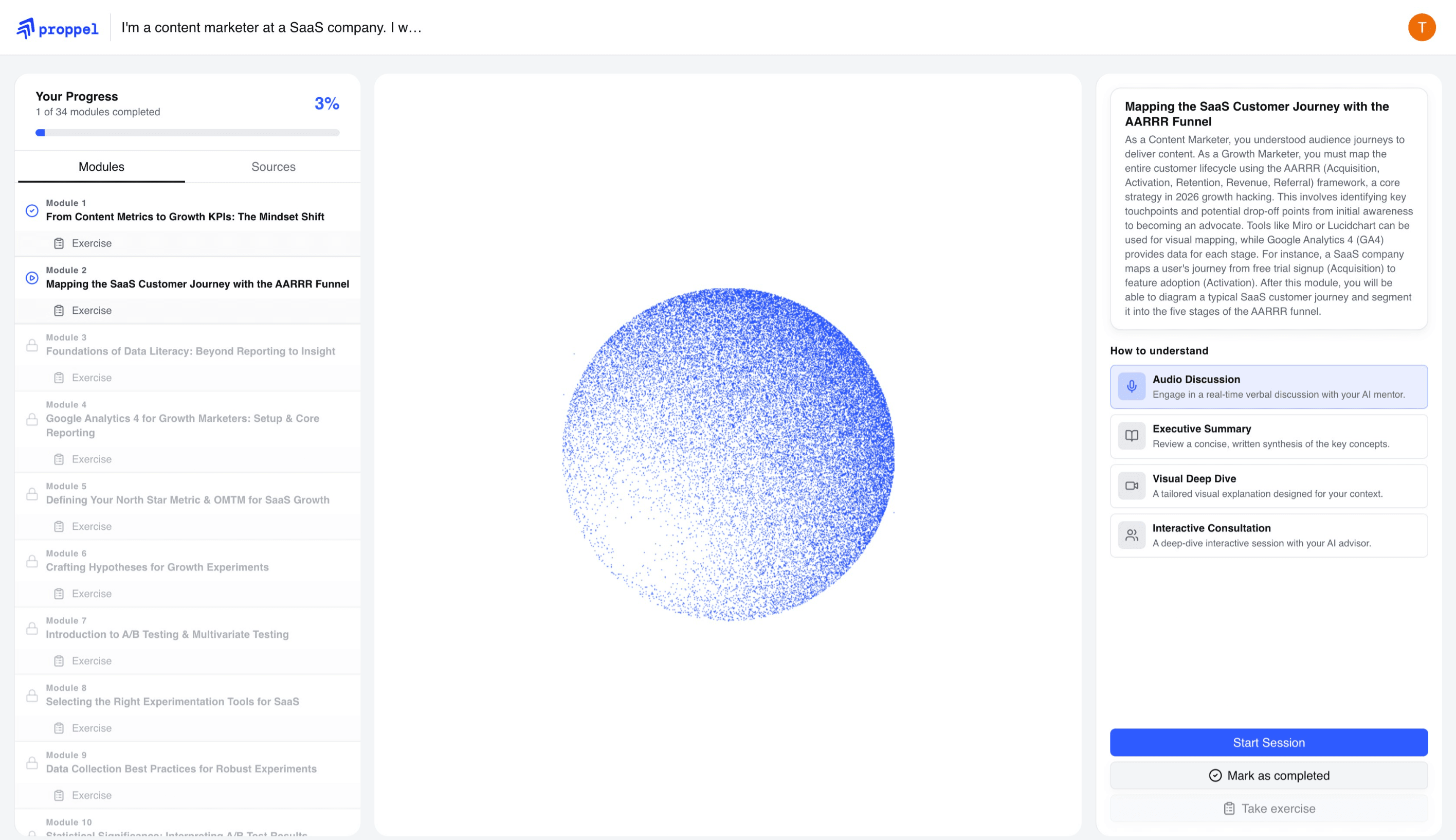Switch to the Modules tab
This screenshot has height=840, width=1456.
tap(100, 167)
